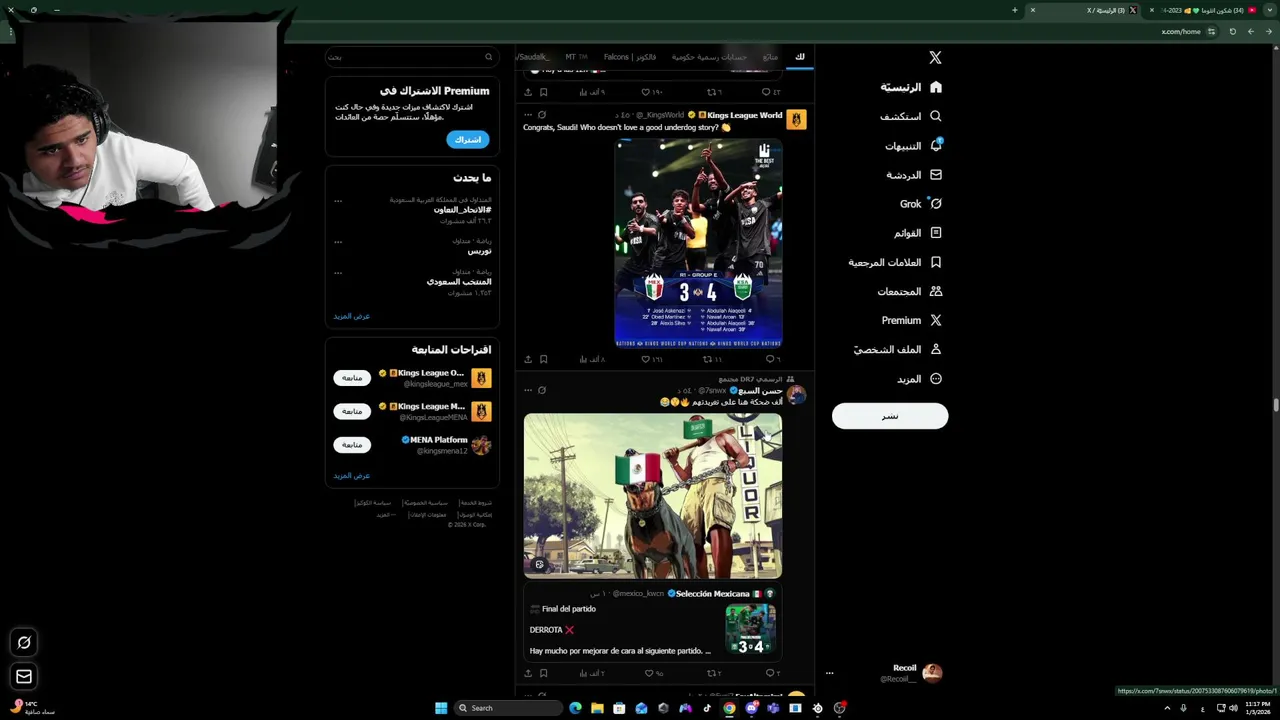
Task: Open التنبيهات notifications bell
Action: [x=913, y=146]
